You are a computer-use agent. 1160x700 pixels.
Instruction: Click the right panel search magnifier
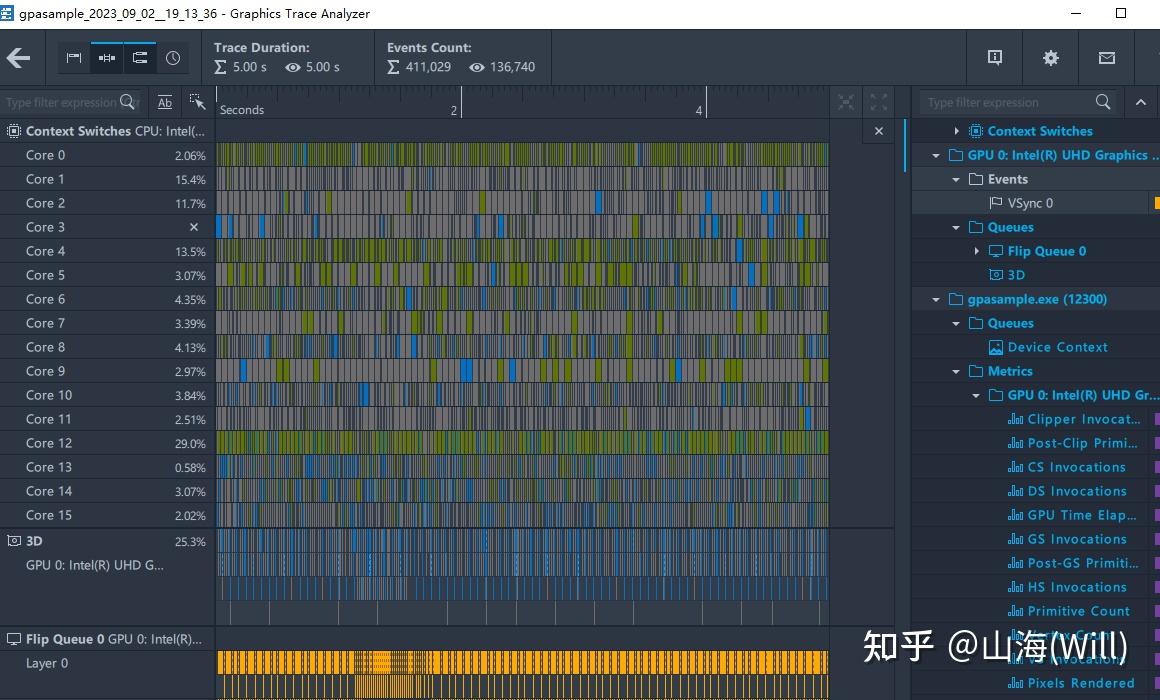click(x=1102, y=102)
